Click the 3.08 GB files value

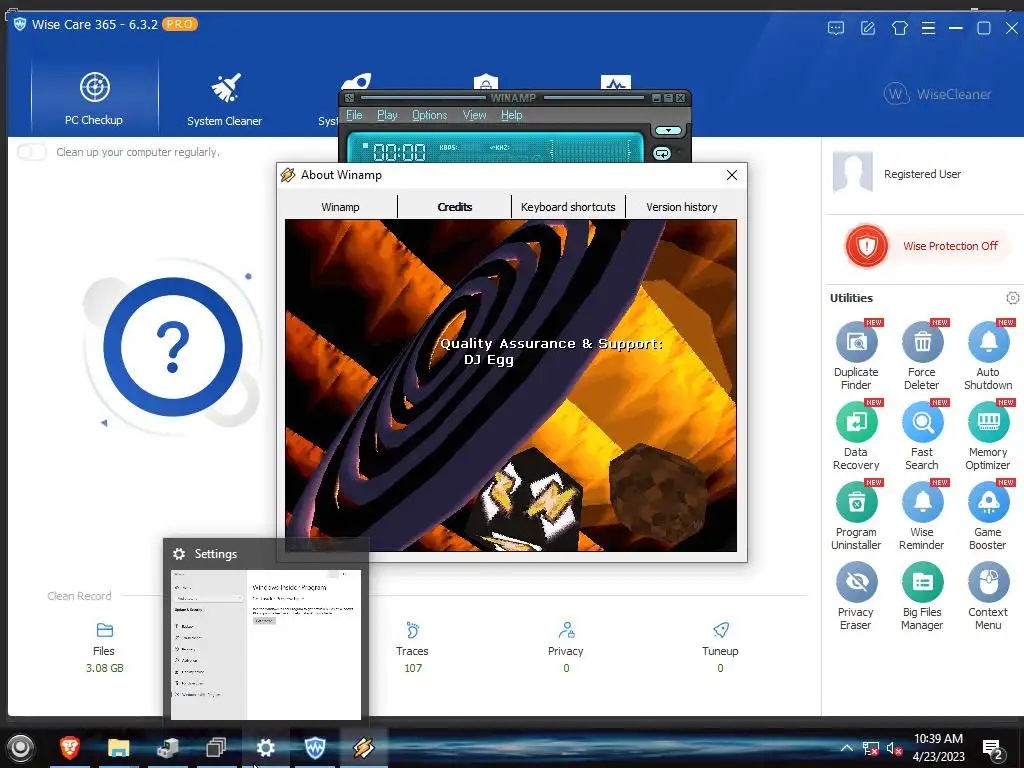tap(104, 668)
